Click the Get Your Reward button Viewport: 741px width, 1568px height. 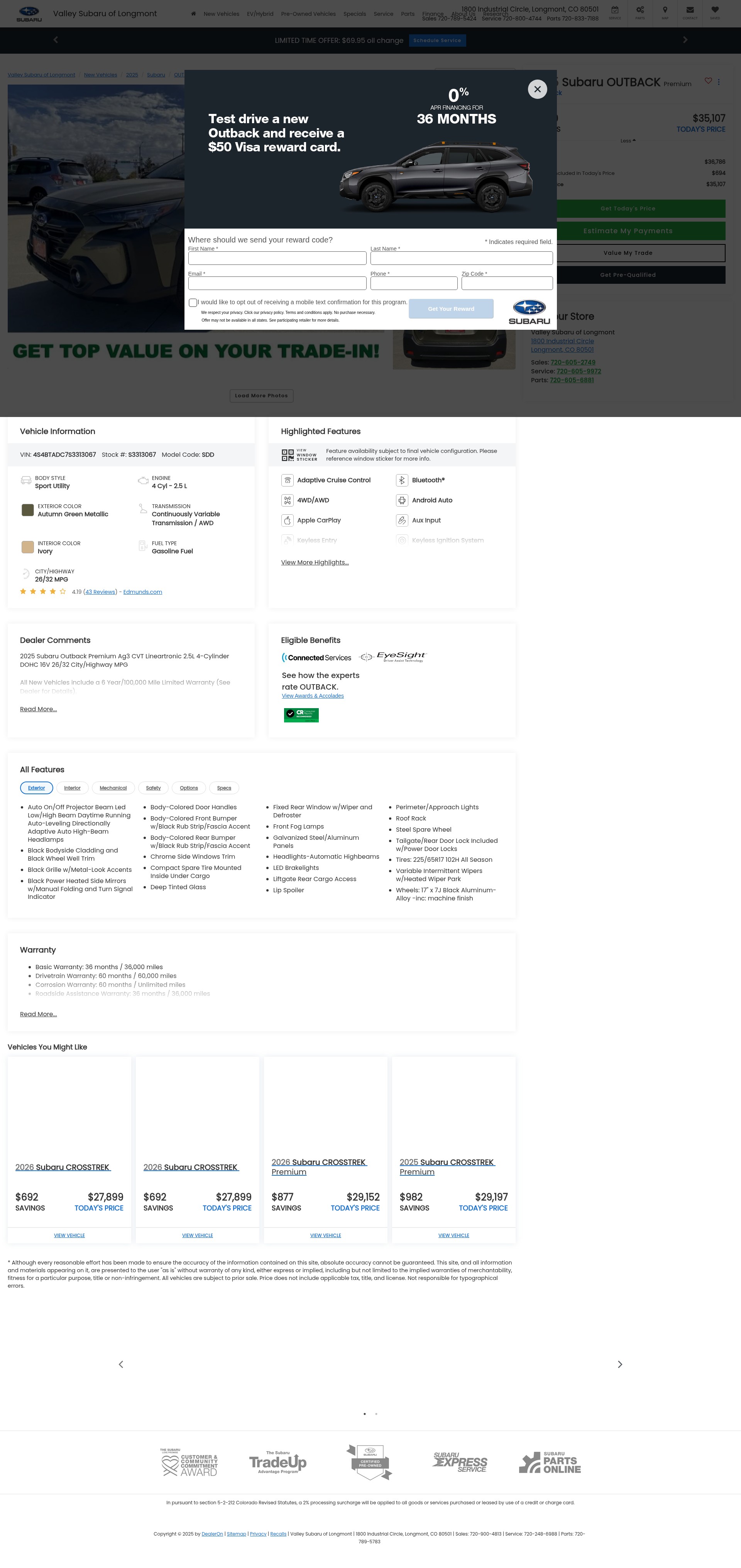click(451, 309)
